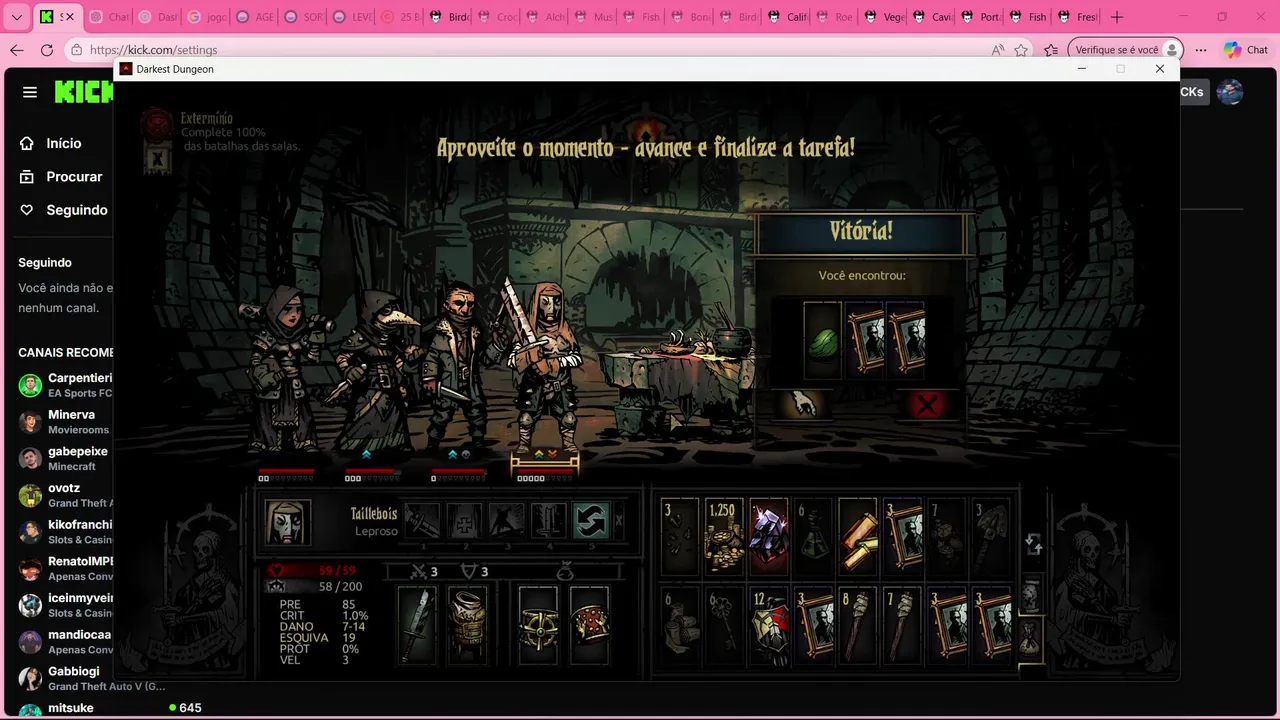Image resolution: width=1280 pixels, height=720 pixels.
Task: Select the stack of 6 potion flasks
Action: pos(813,537)
